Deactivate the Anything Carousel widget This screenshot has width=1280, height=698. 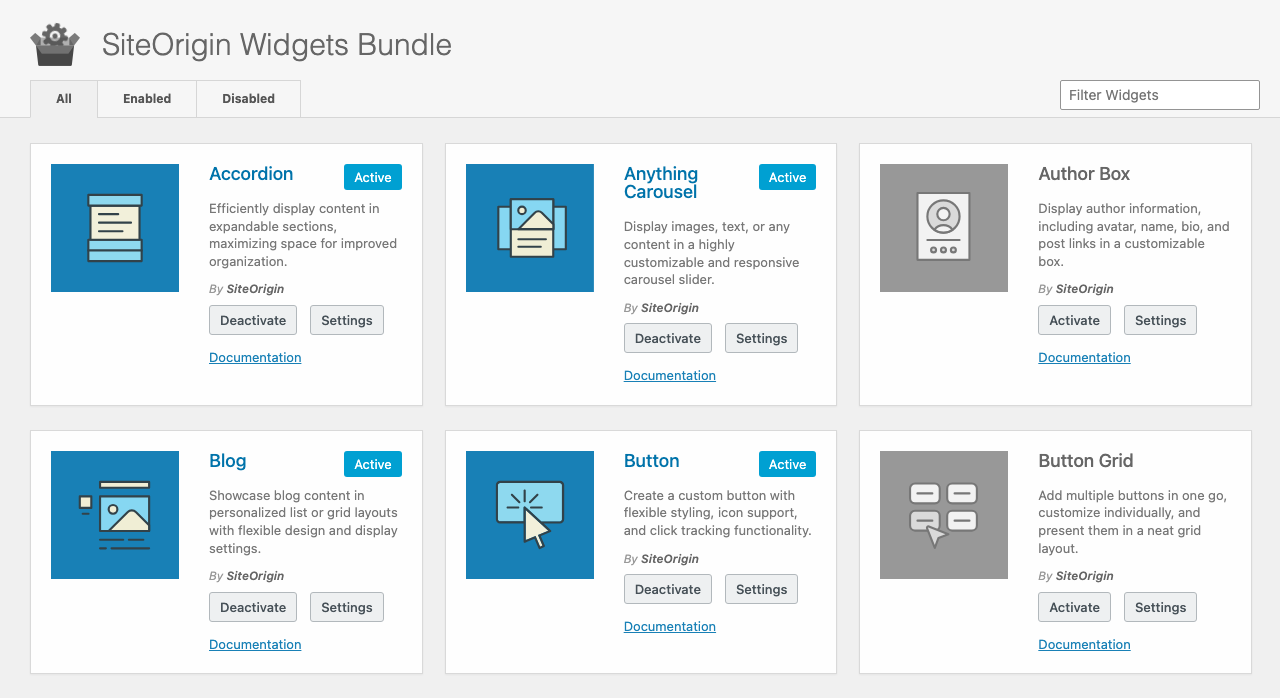[x=668, y=338]
